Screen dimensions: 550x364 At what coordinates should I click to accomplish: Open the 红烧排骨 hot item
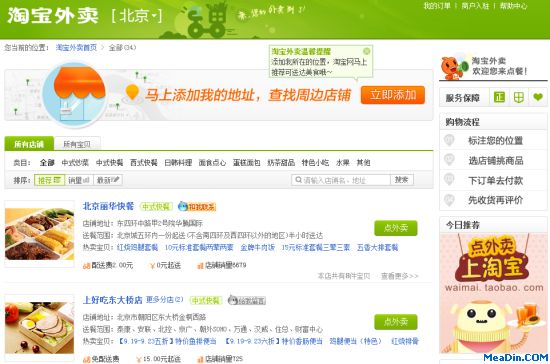[405, 341]
